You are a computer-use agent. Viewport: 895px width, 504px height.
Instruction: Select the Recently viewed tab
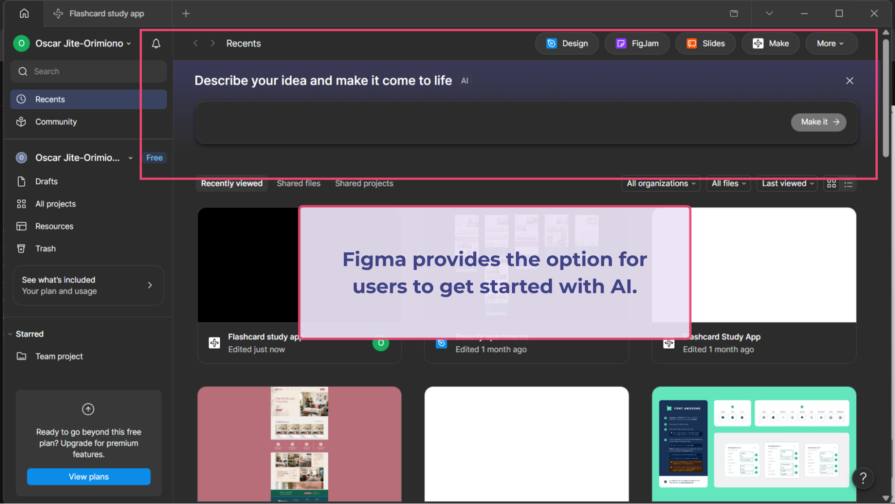tap(232, 183)
